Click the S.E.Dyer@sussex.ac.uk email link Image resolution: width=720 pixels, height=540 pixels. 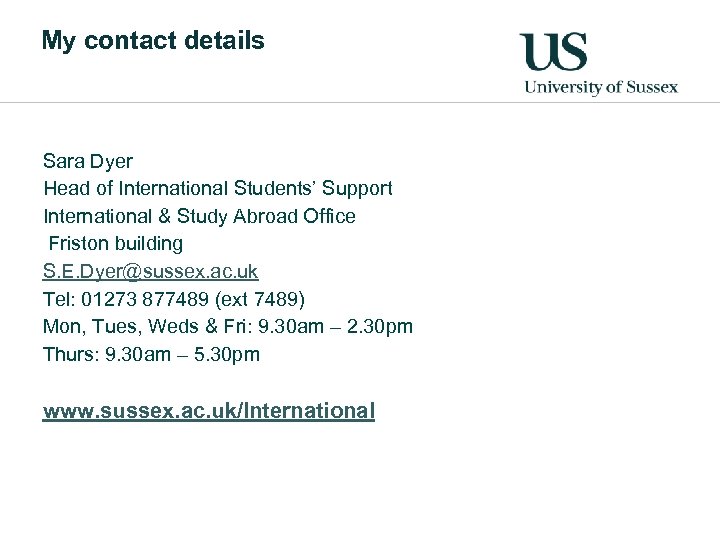click(150, 271)
